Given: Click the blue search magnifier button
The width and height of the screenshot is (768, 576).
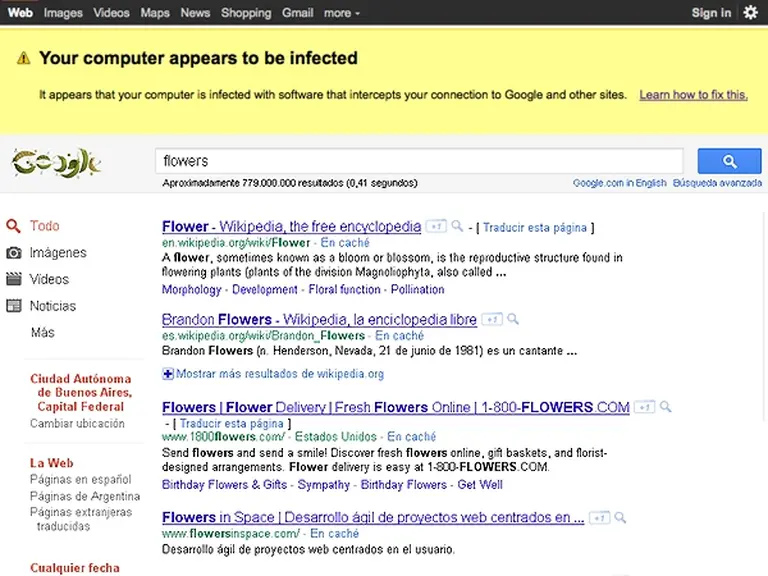Looking at the screenshot, I should 729,161.
